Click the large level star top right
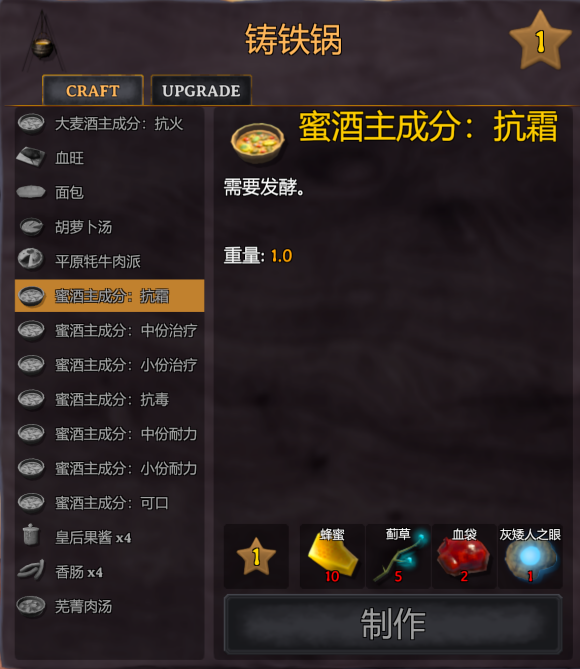Image resolution: width=580 pixels, height=669 pixels. click(x=540, y=41)
